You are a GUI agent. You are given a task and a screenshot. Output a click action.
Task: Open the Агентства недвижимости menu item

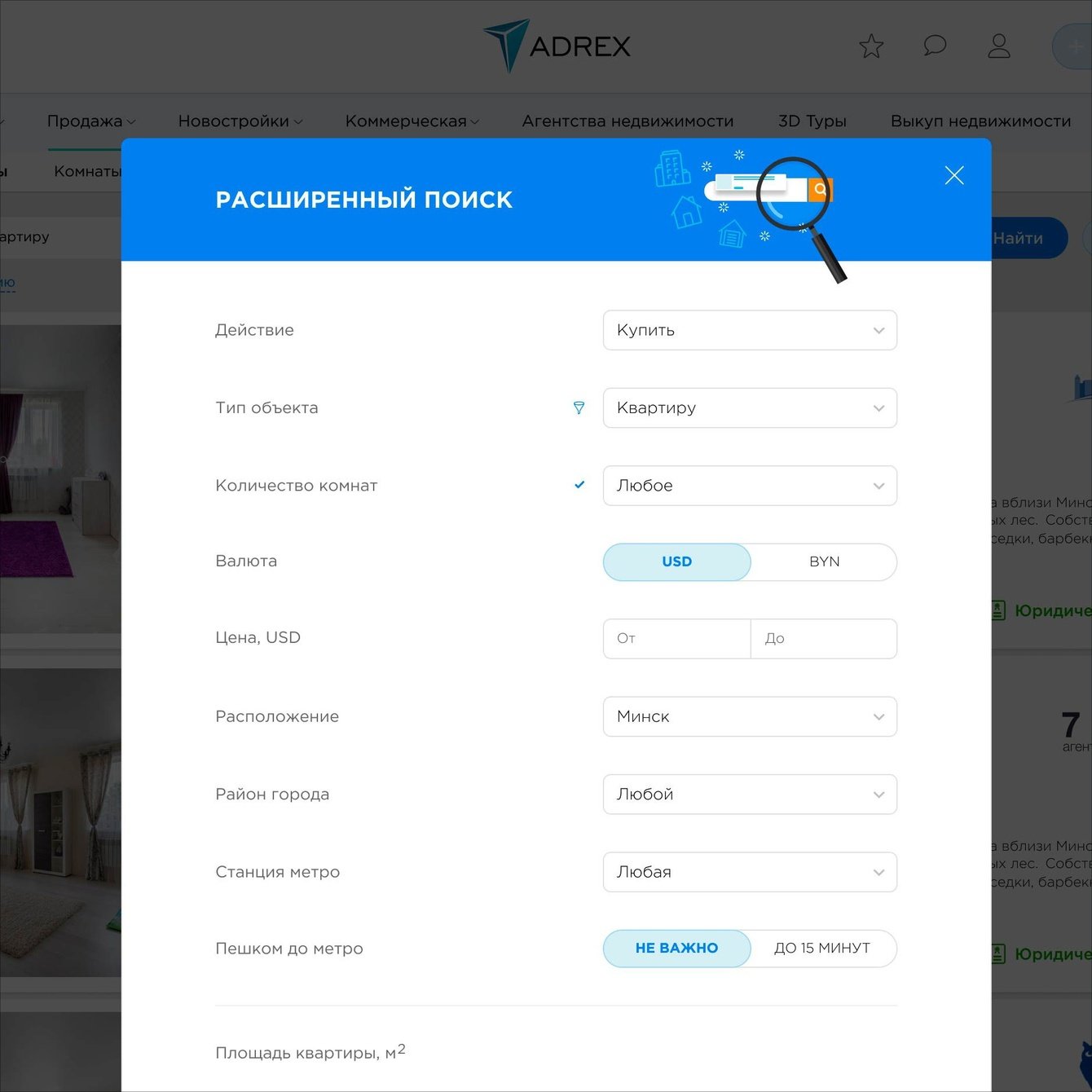627,121
